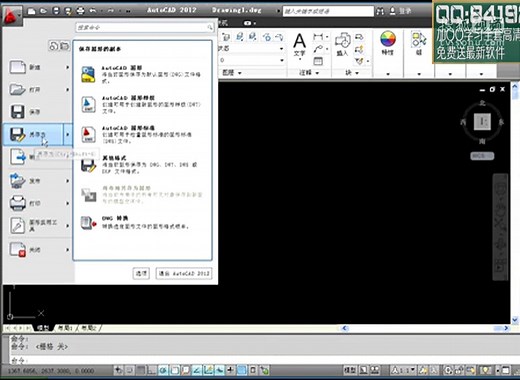Open the dimension tool dropdown arrow
The width and height of the screenshot is (520, 380).
pos(327,37)
